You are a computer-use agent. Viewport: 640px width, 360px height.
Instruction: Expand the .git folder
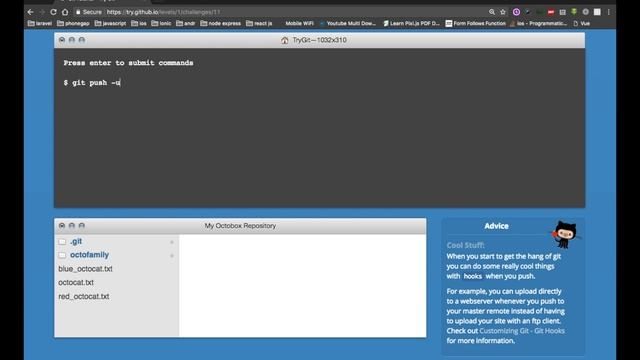[x=76, y=241]
